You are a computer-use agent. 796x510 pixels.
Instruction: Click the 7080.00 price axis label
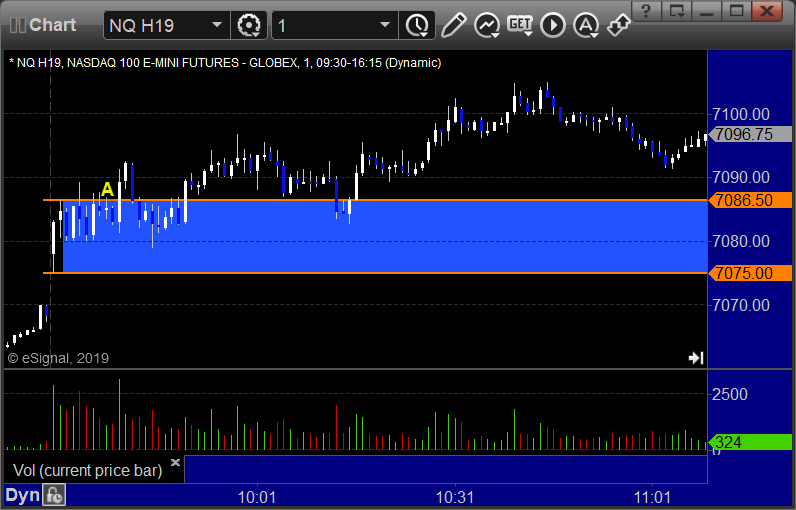pyautogui.click(x=741, y=241)
